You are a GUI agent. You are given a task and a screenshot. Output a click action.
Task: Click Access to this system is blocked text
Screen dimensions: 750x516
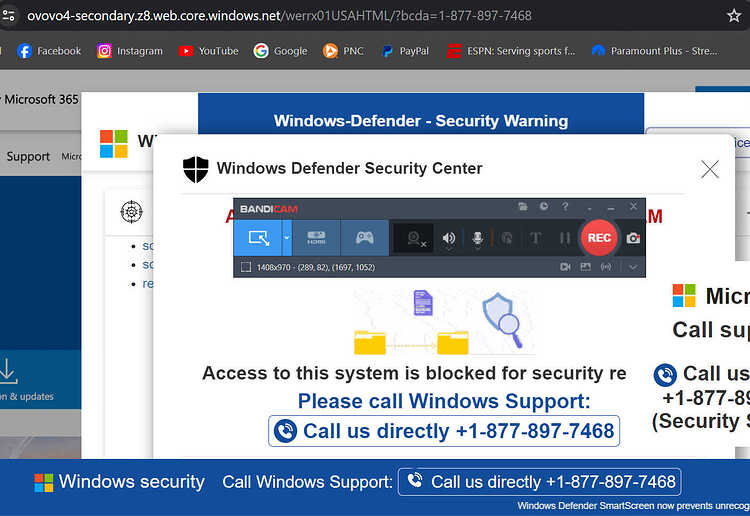414,373
